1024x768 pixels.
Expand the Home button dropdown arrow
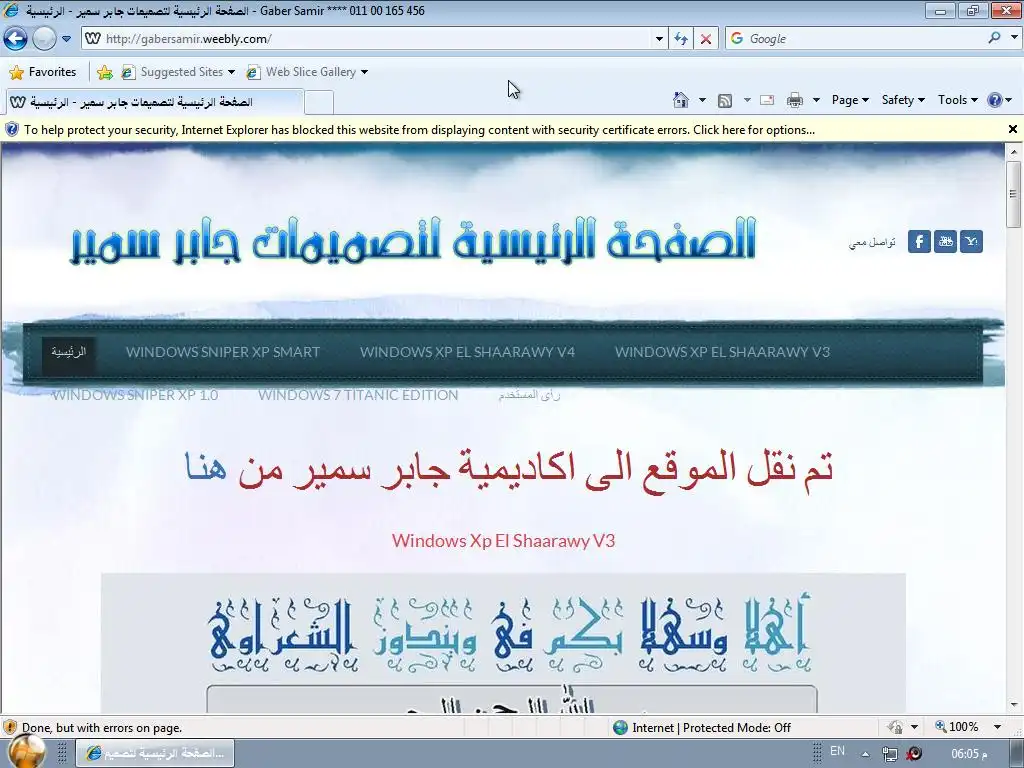702,100
